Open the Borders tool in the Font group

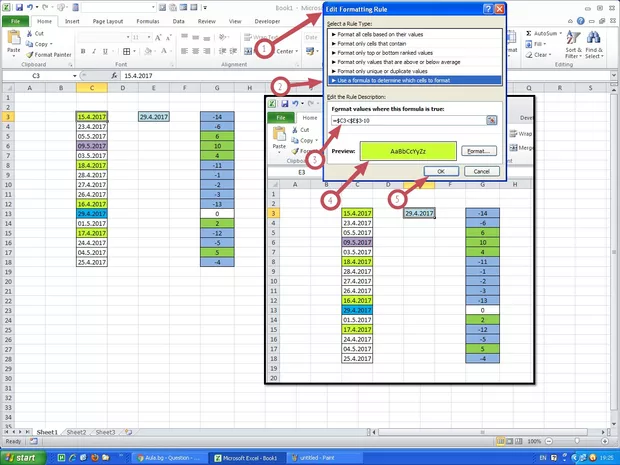tap(127, 51)
